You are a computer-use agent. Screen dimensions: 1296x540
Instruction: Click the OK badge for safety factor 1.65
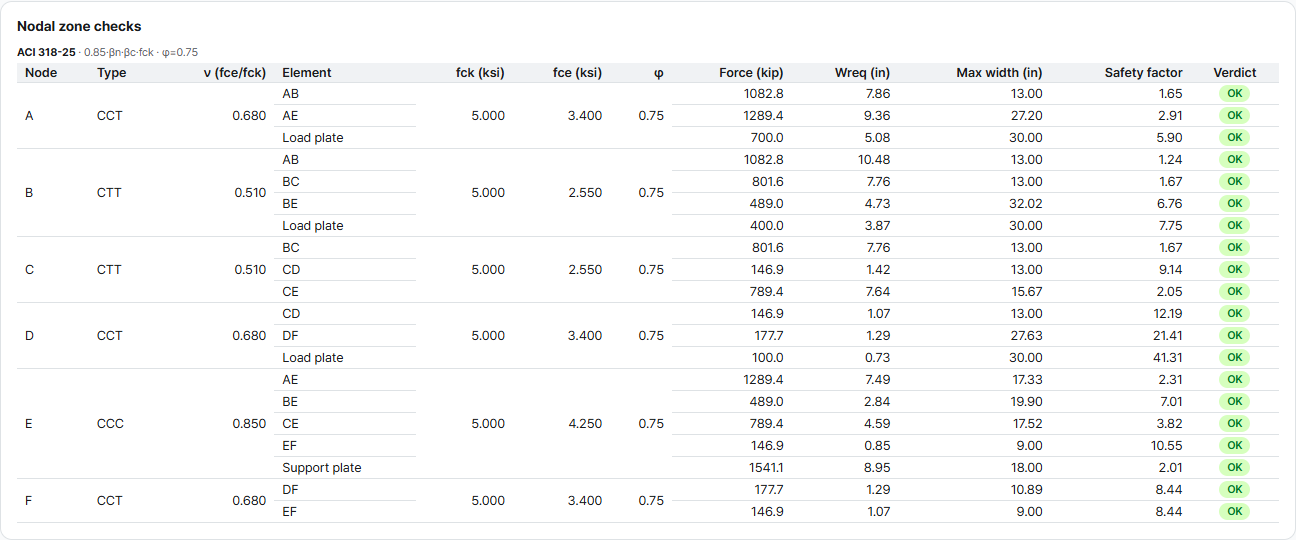[x=1234, y=94]
